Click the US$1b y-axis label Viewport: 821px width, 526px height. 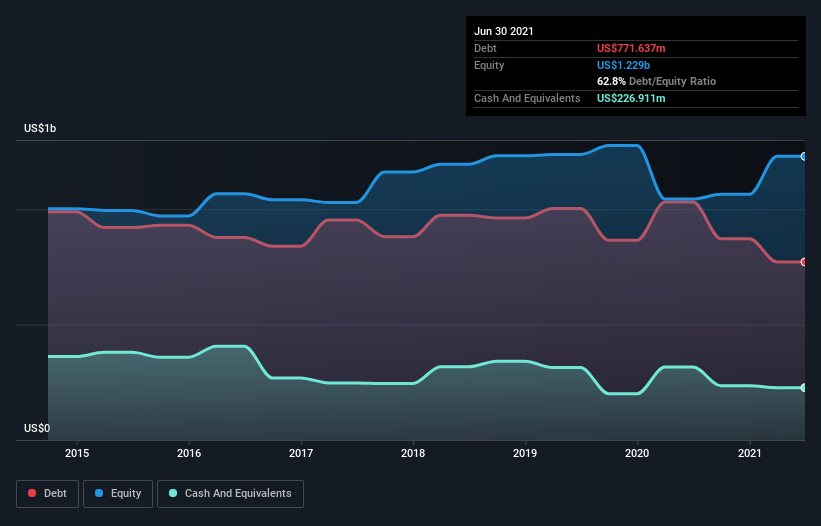[x=40, y=128]
